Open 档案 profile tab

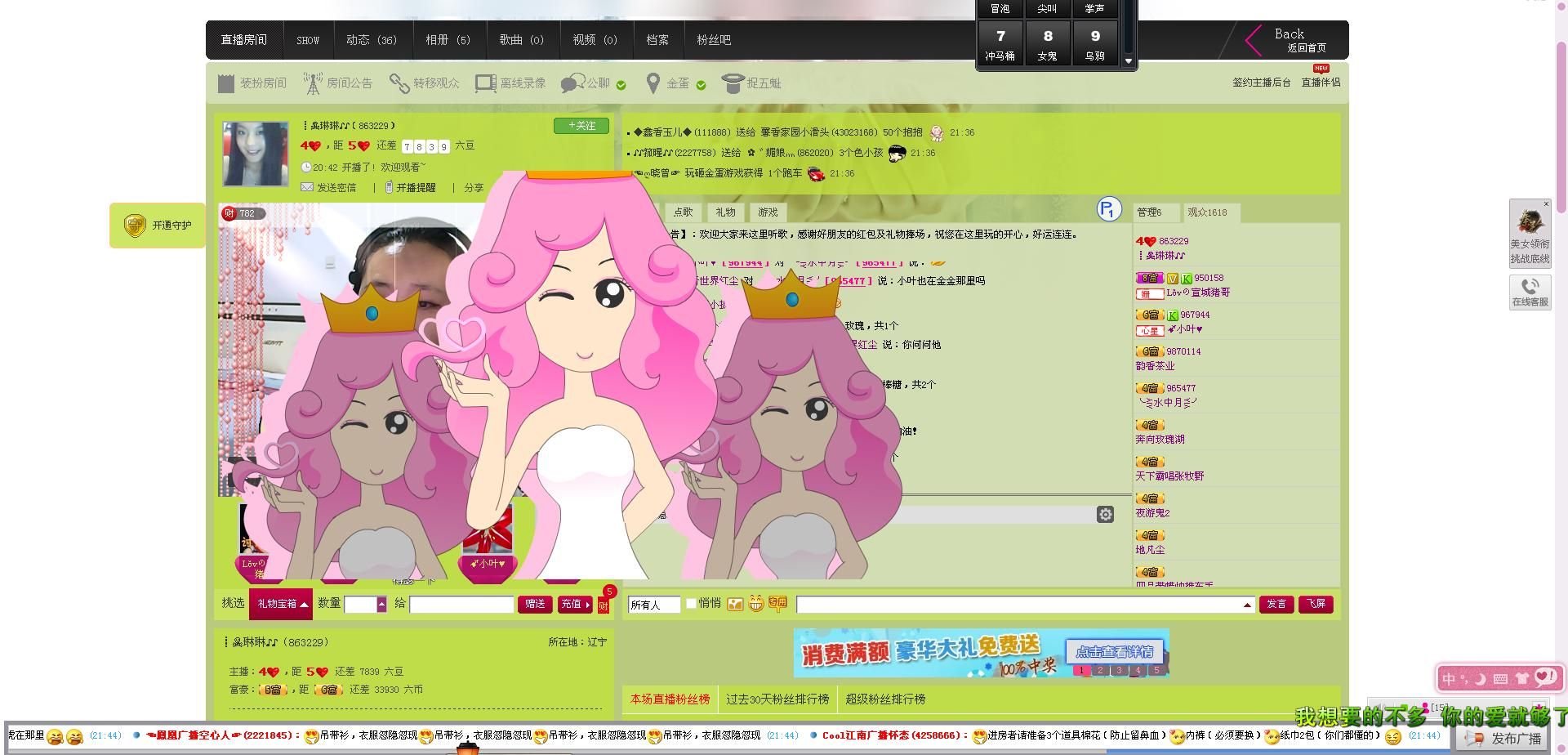[x=657, y=40]
